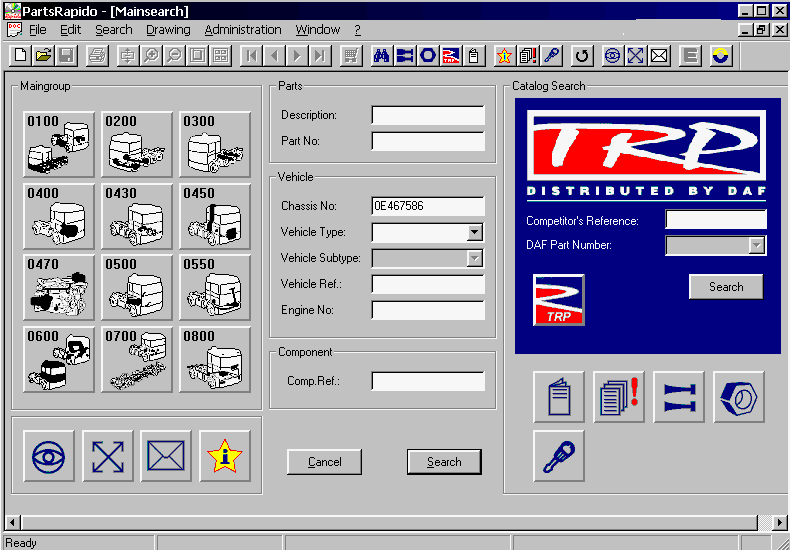Click the Save floppy disk icon

66,55
